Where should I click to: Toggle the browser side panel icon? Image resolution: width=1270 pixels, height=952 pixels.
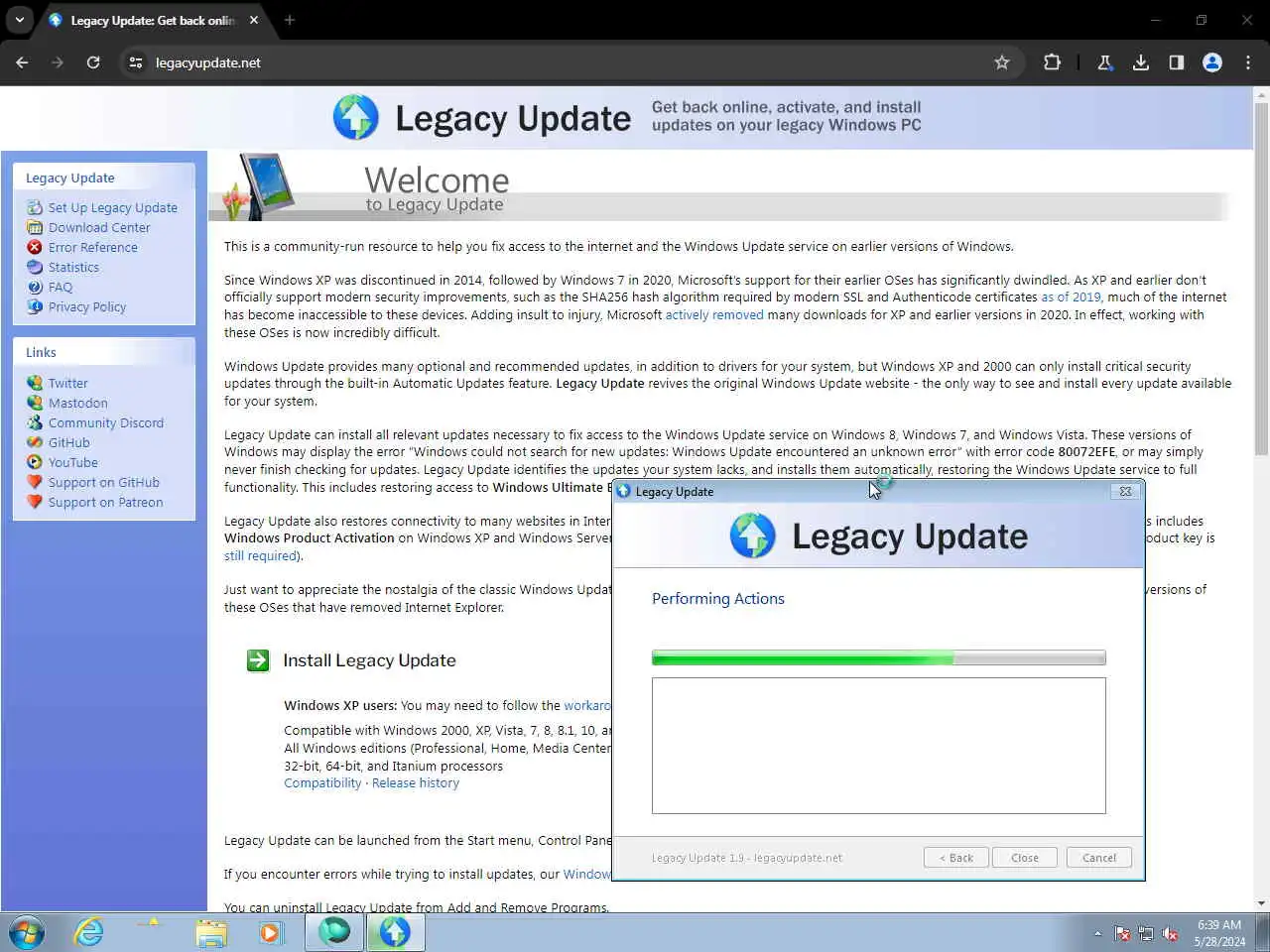tap(1177, 62)
